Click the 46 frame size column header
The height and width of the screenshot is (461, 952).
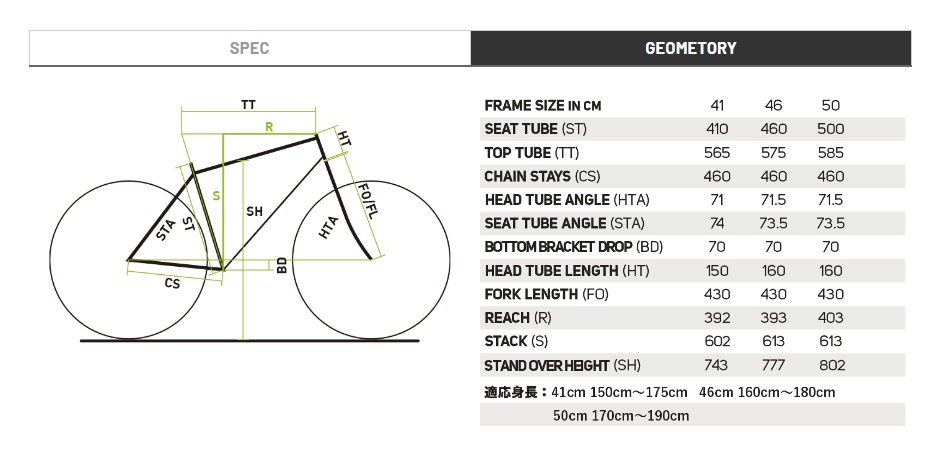point(774,106)
